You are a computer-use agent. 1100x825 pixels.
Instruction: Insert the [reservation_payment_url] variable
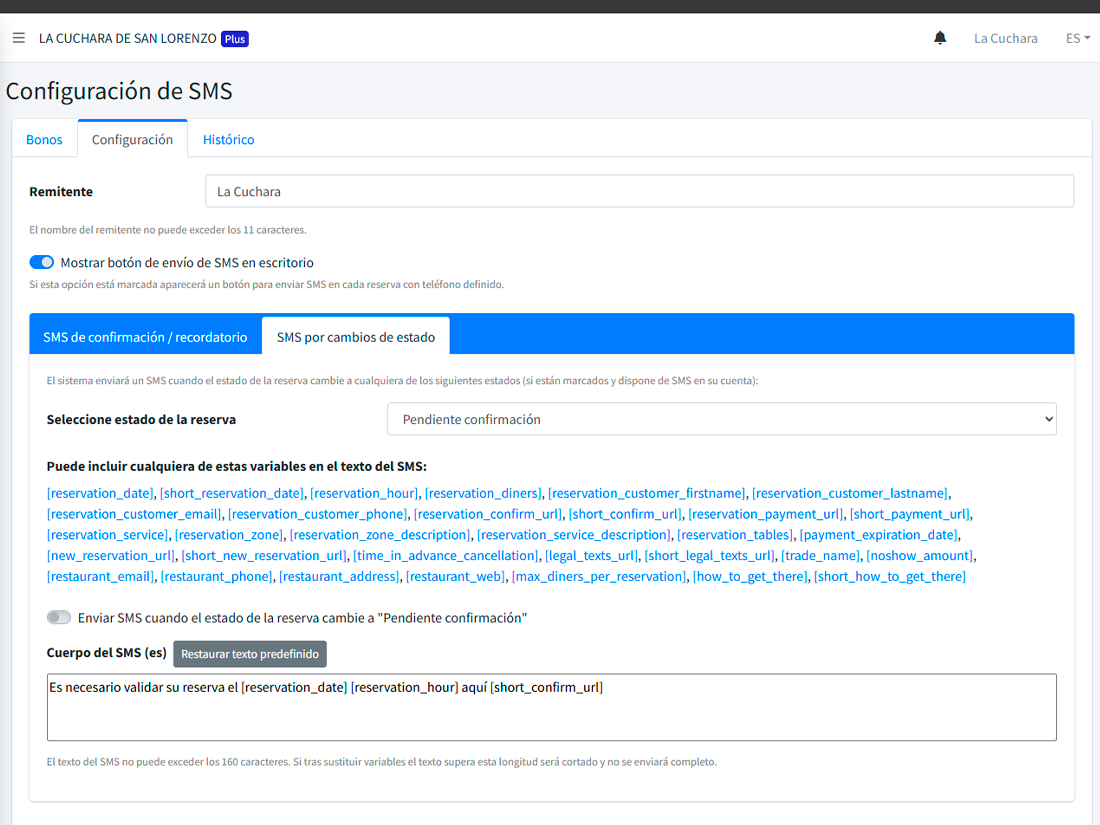[x=766, y=514]
